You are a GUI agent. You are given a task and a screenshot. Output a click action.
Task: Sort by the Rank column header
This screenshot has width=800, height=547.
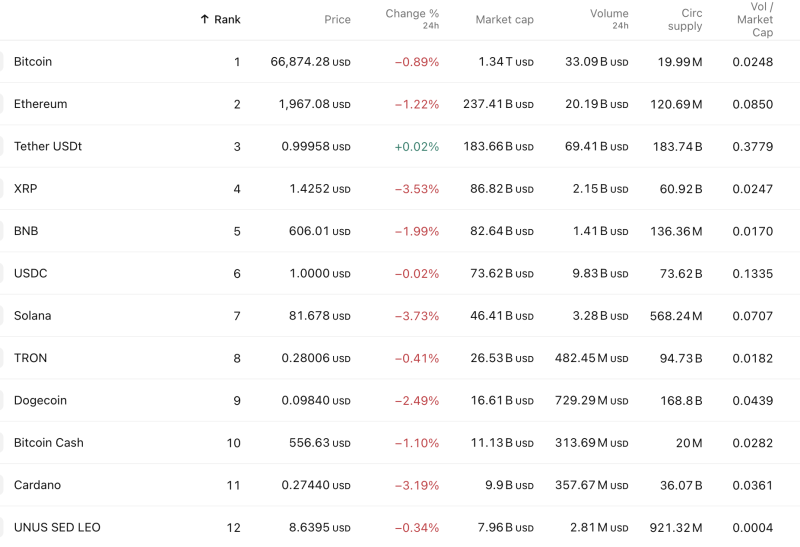227,19
